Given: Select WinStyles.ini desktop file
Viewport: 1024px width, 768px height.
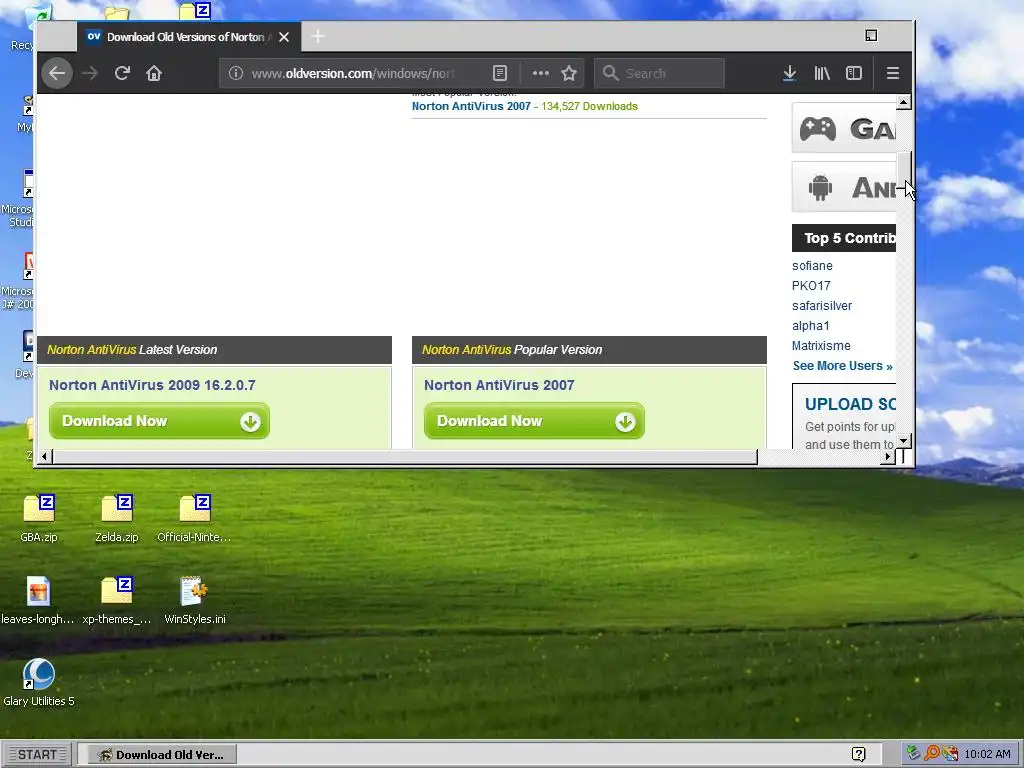Looking at the screenshot, I should 195,601.
